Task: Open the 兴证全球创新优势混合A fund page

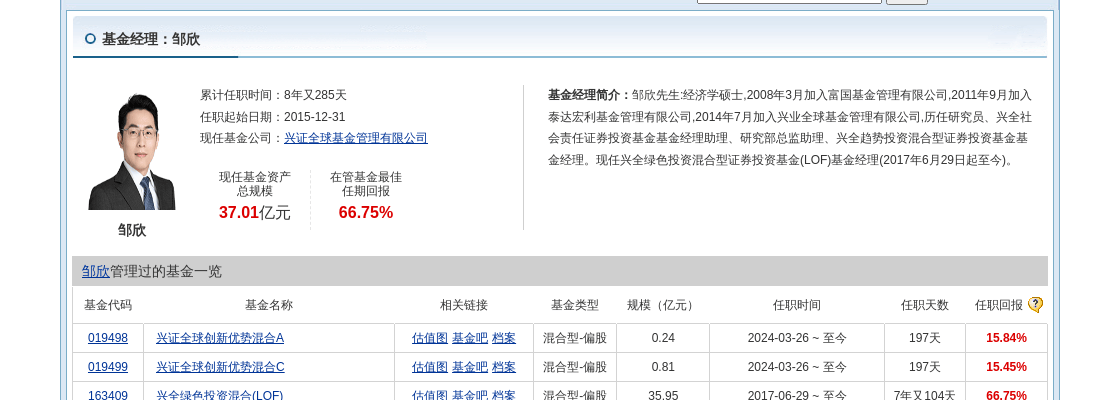Action: coord(220,338)
